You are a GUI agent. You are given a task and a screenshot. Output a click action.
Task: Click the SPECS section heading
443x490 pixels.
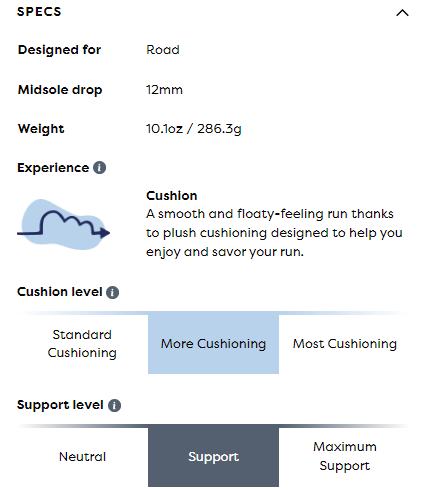click(39, 12)
